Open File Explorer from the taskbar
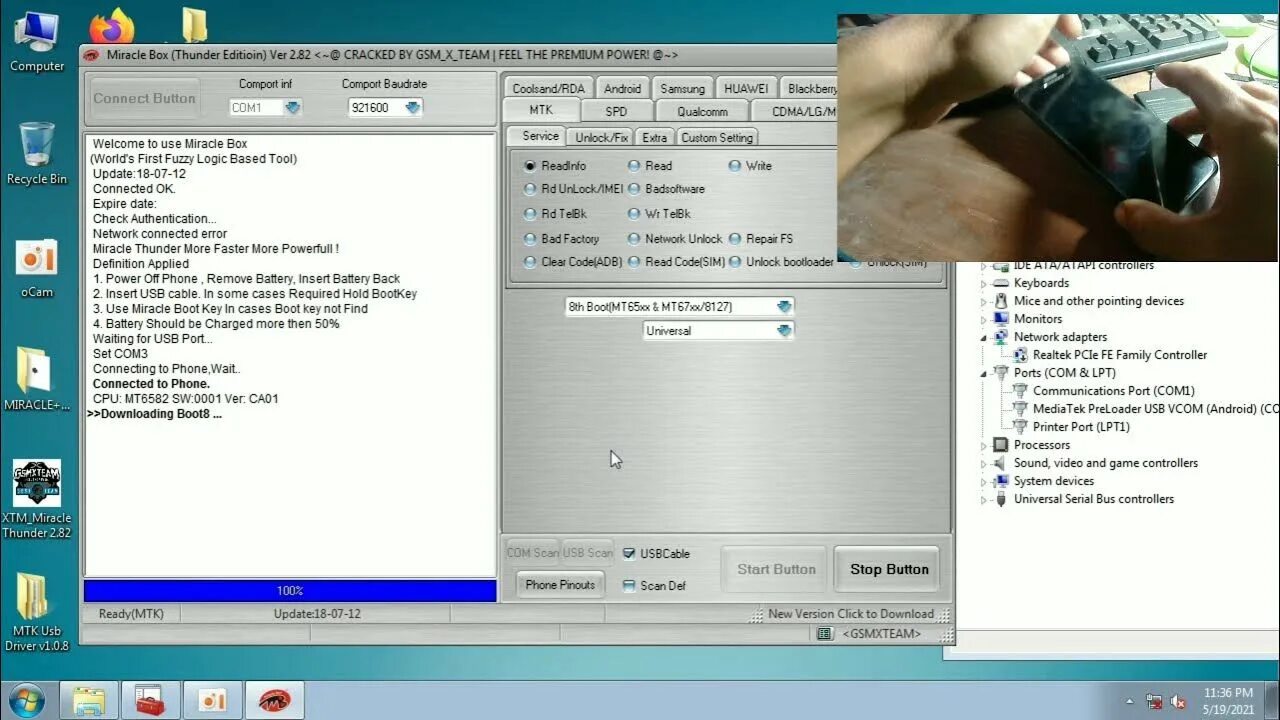The image size is (1280, 720). pos(89,700)
